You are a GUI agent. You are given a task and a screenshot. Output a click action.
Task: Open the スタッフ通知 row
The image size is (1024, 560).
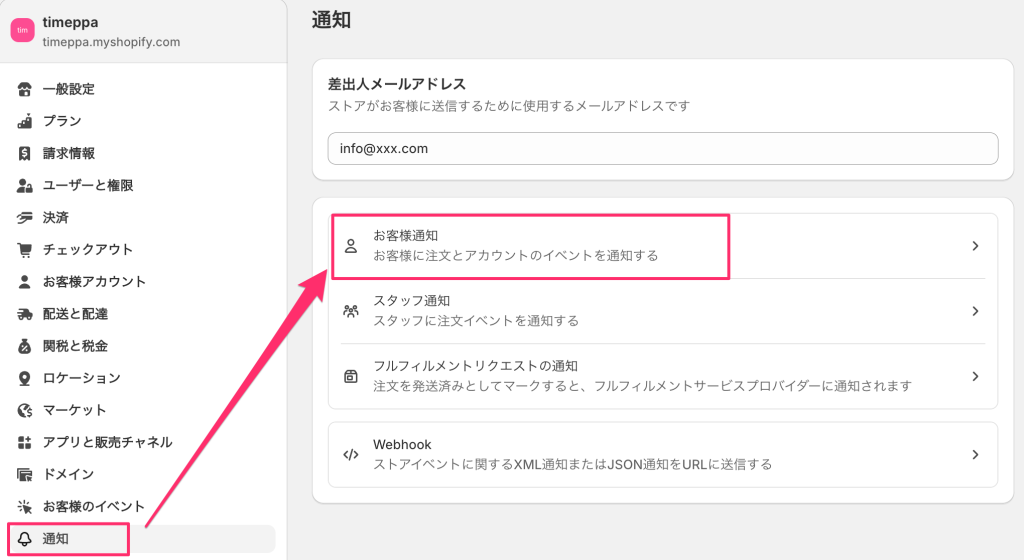click(x=663, y=311)
